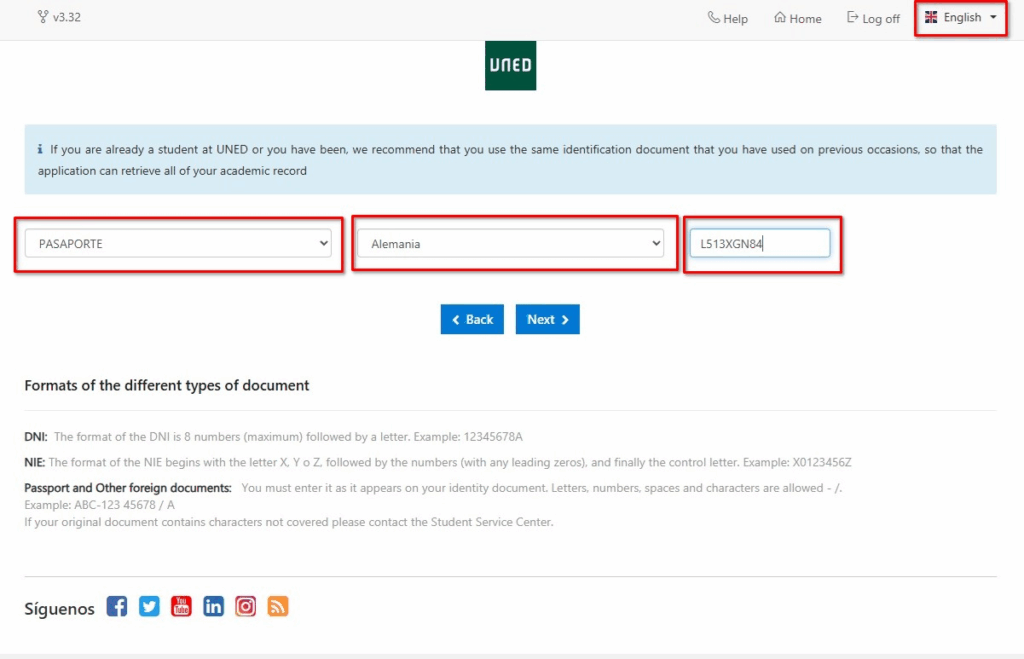The height and width of the screenshot is (659, 1024).
Task: Focus the passport number field L513XGN84
Action: [759, 243]
